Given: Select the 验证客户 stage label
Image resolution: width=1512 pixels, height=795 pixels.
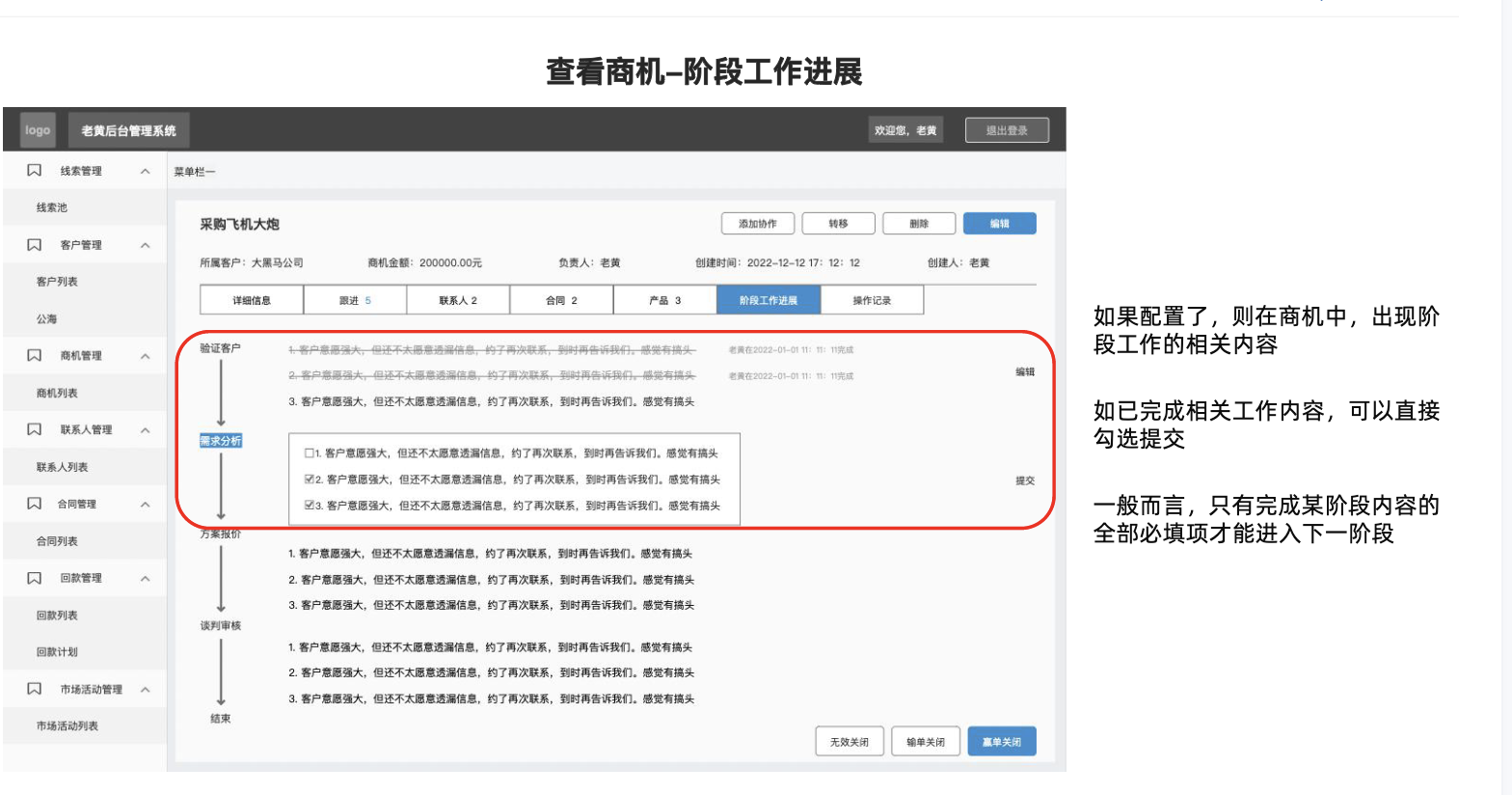Looking at the screenshot, I should pyautogui.click(x=221, y=348).
